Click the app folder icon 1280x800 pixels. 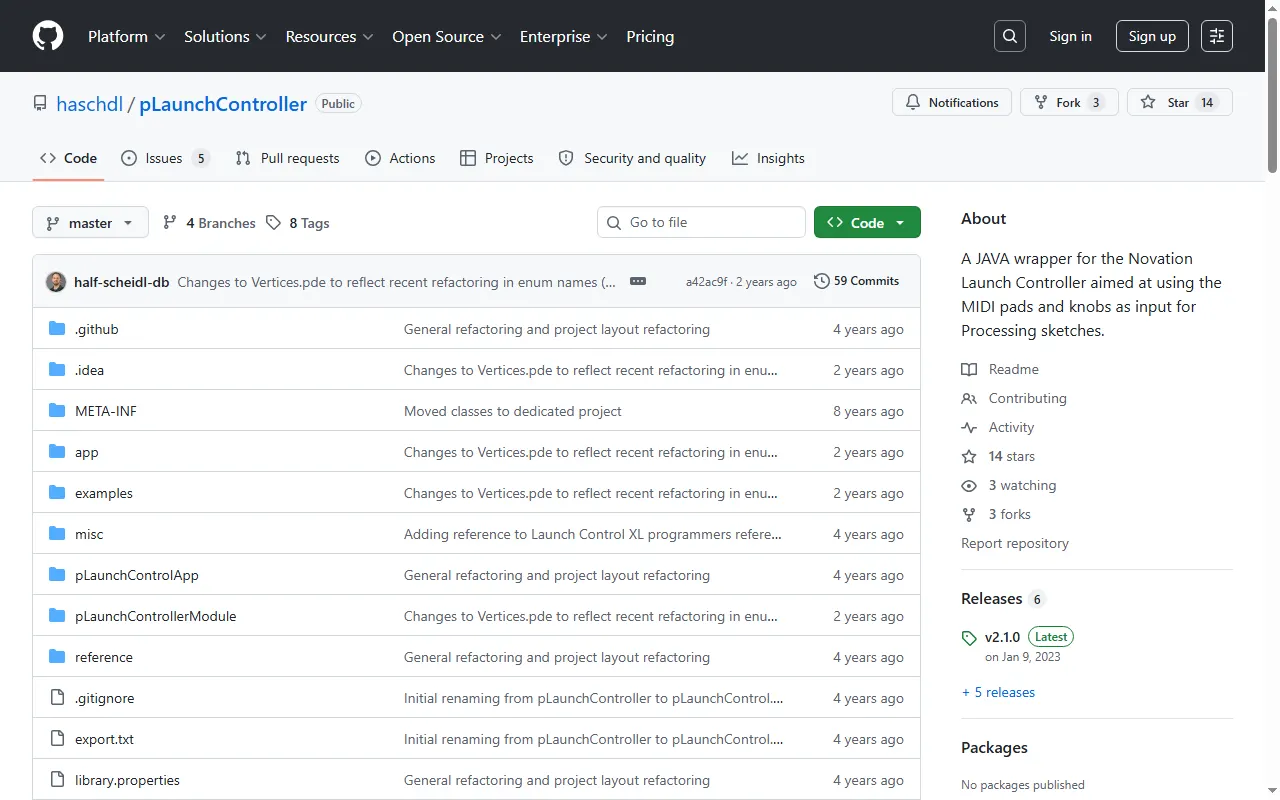pyautogui.click(x=57, y=452)
